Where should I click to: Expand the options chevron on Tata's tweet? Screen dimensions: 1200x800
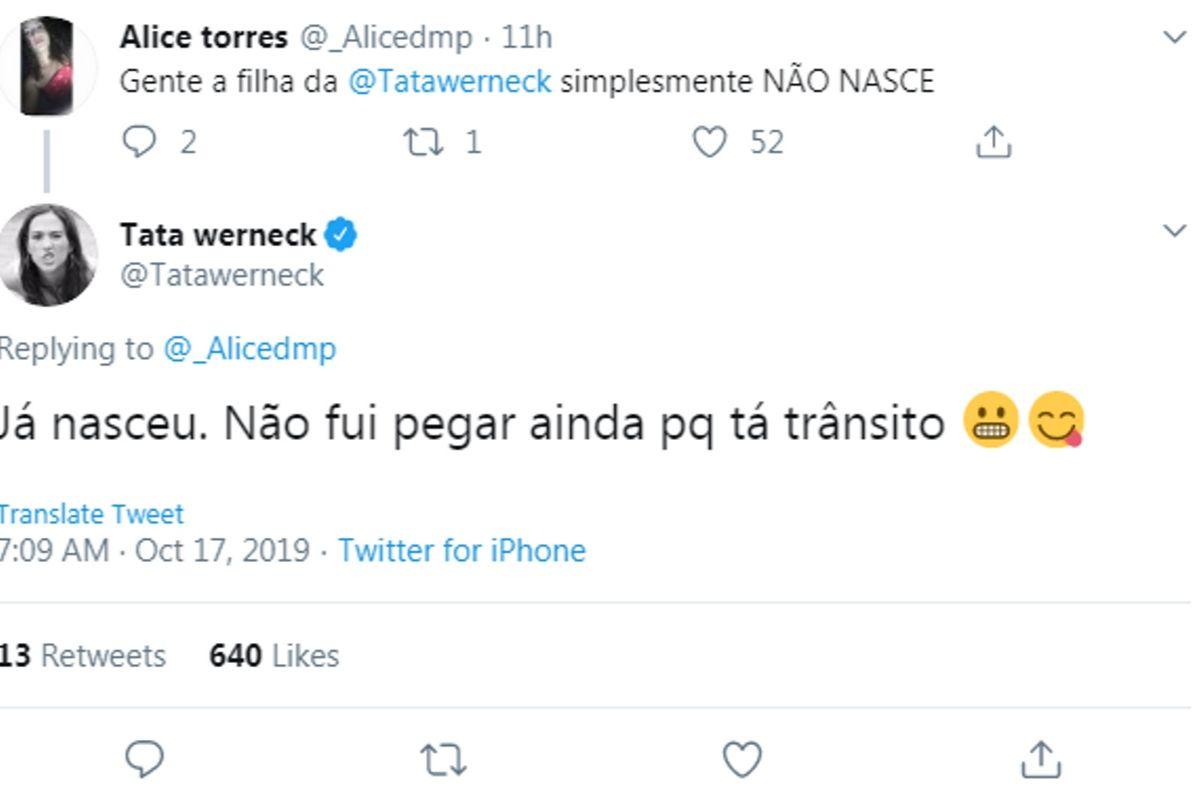(x=1174, y=231)
